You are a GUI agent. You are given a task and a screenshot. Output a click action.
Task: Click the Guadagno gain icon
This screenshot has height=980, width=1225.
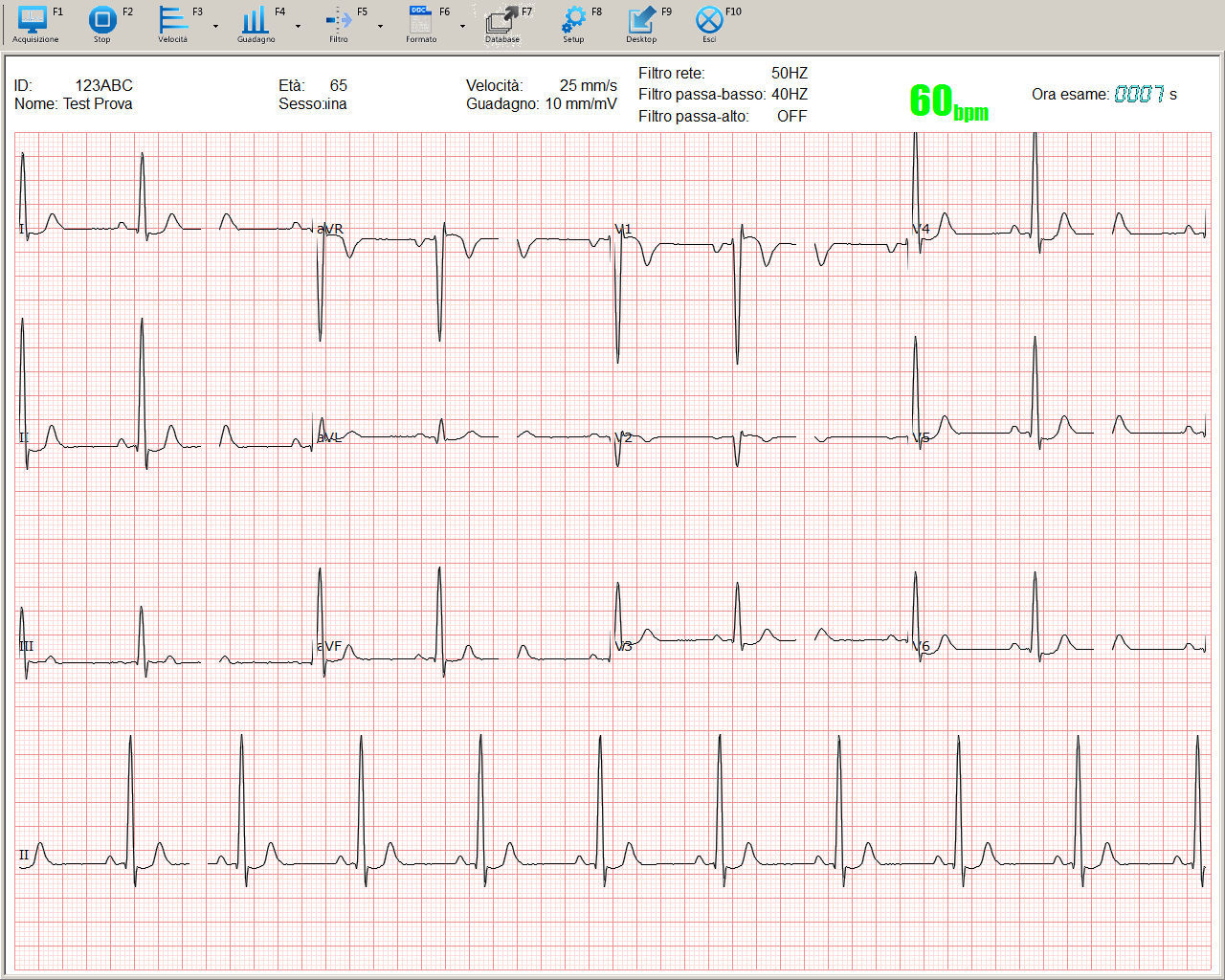point(255,20)
